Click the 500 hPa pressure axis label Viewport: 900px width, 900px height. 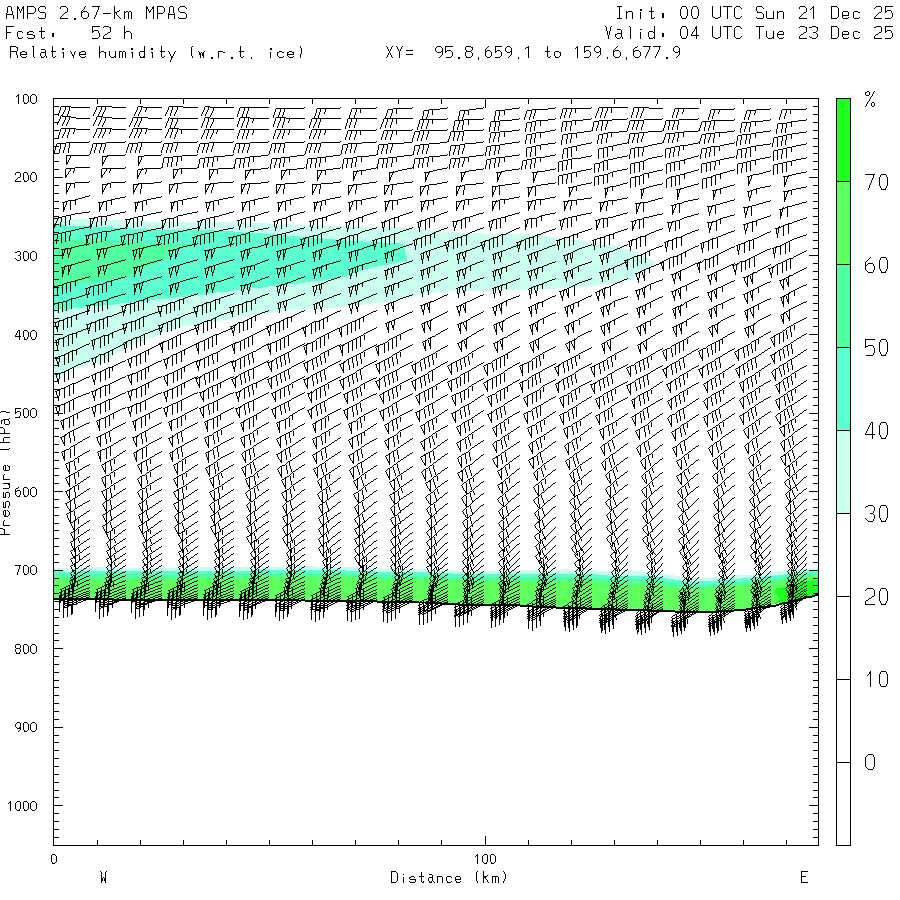point(26,413)
